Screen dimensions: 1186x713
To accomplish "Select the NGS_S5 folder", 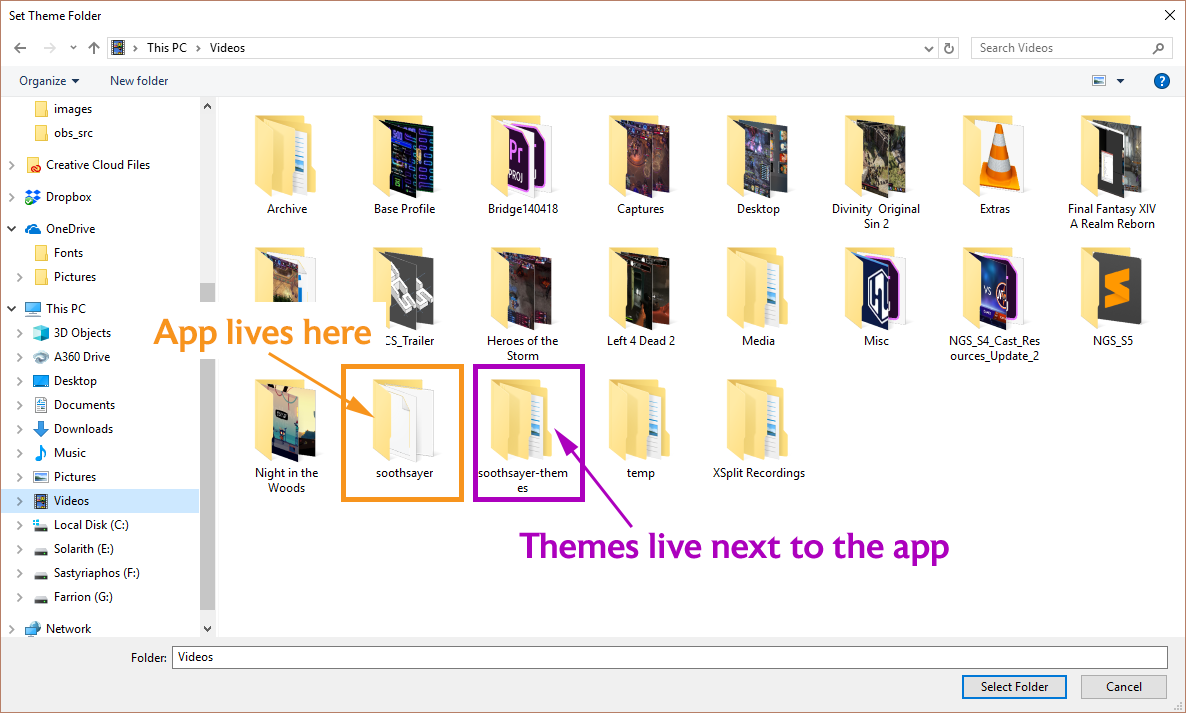I will point(1112,298).
